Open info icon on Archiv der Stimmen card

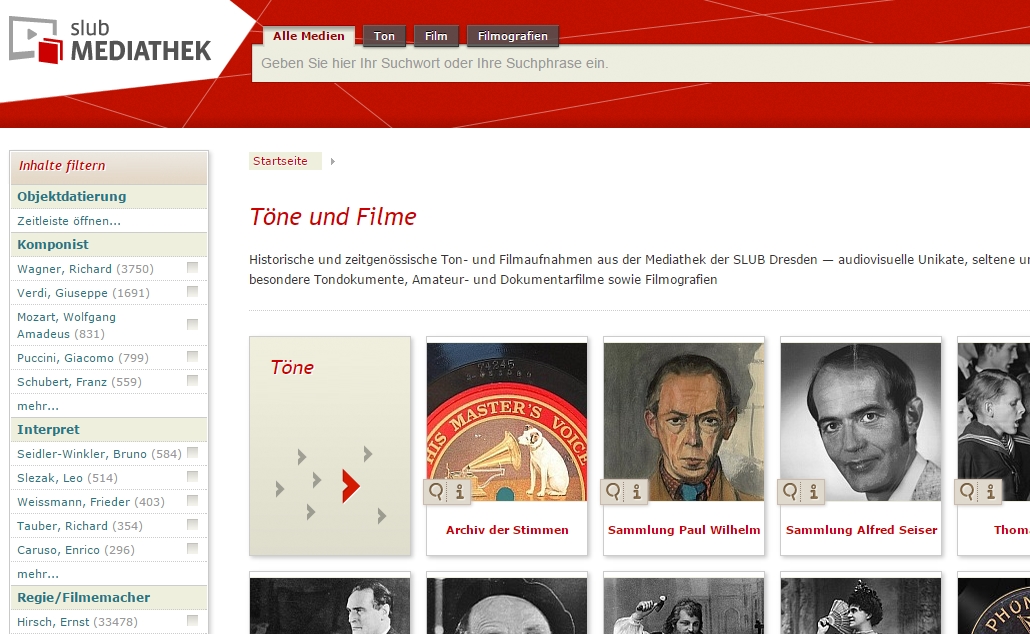point(460,491)
